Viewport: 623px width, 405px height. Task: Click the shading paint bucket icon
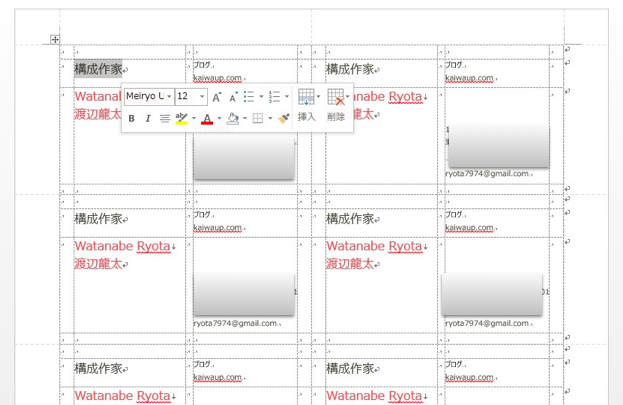tap(232, 119)
